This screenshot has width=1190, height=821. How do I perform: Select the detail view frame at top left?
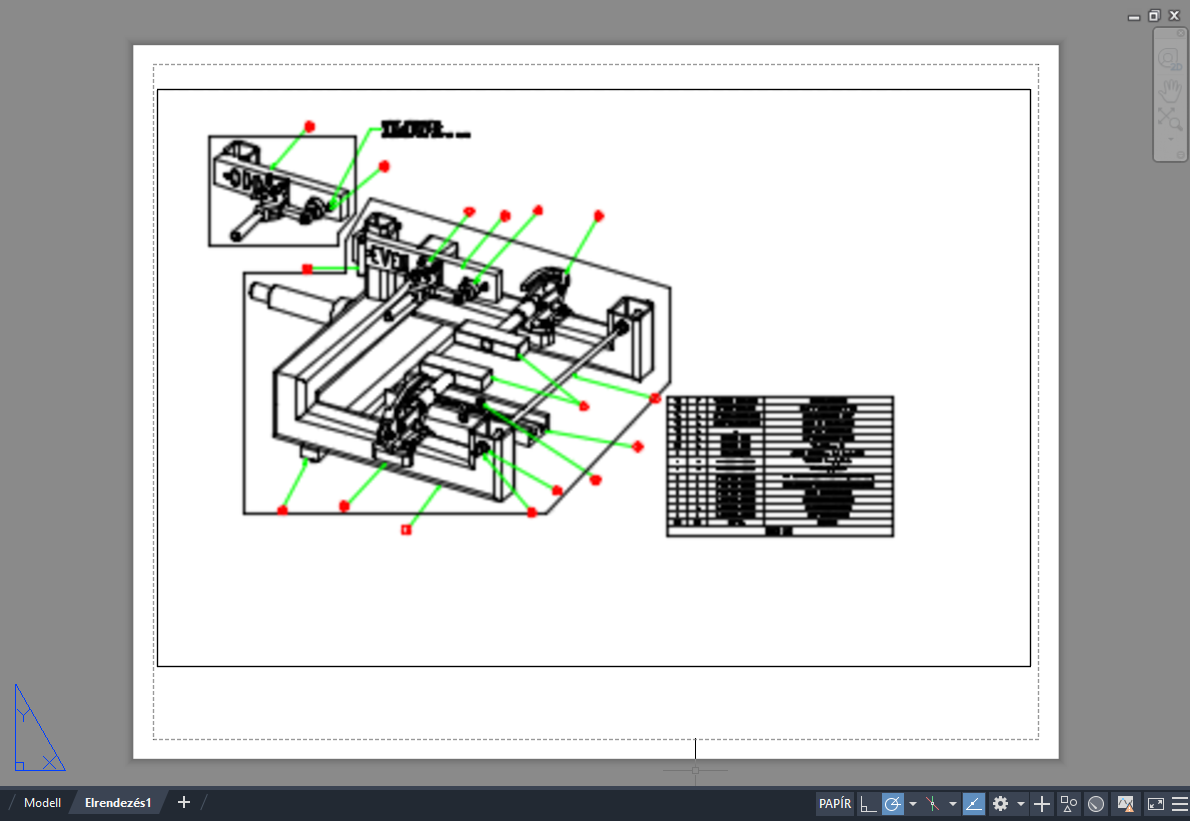point(282,190)
